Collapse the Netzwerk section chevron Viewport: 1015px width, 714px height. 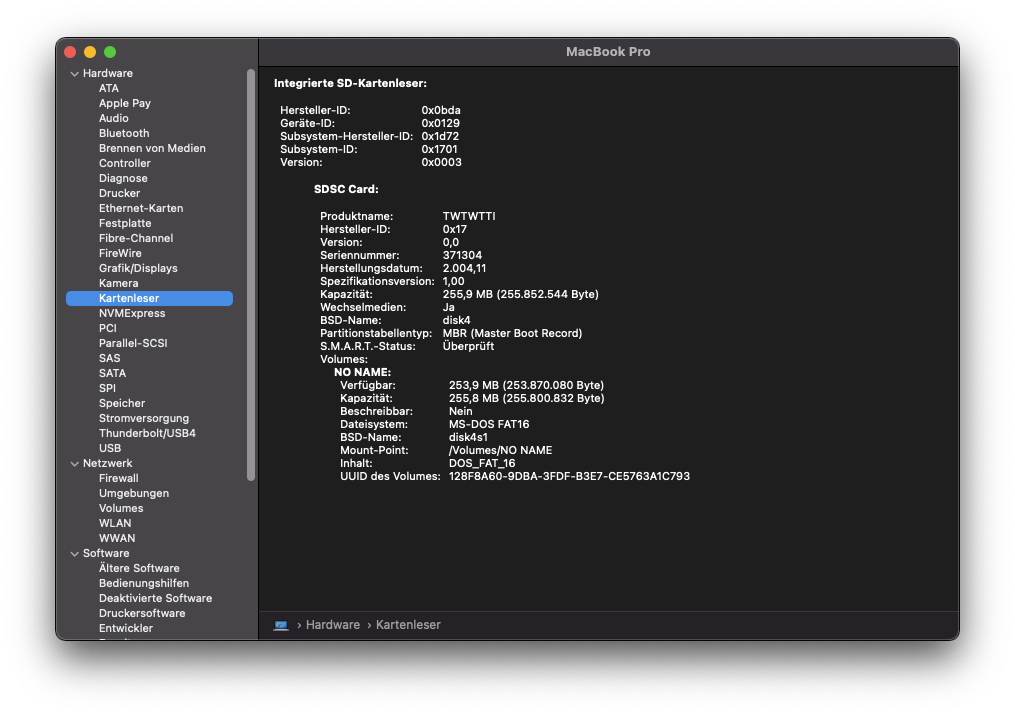pyautogui.click(x=74, y=463)
